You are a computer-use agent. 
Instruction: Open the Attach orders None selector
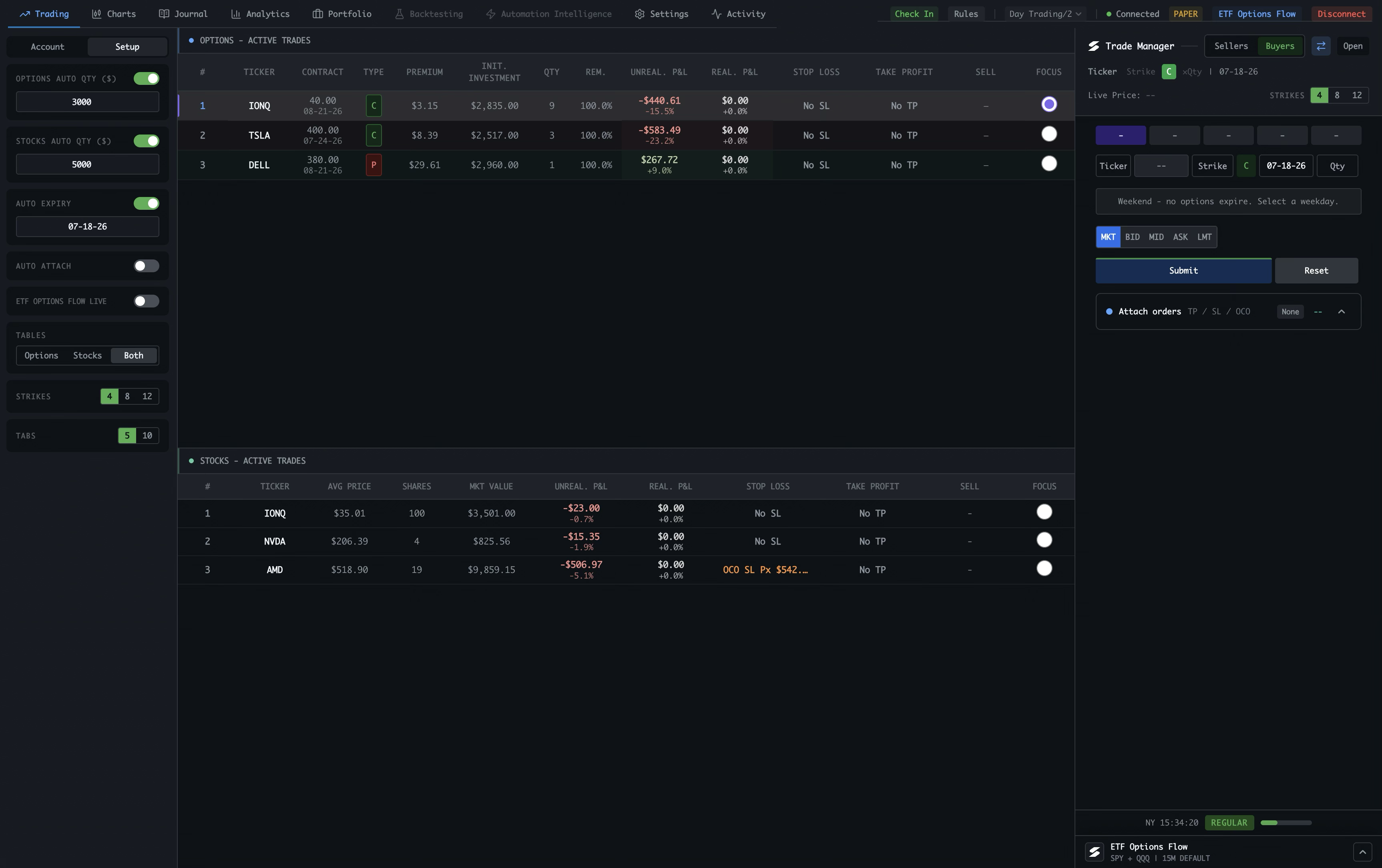(1290, 312)
